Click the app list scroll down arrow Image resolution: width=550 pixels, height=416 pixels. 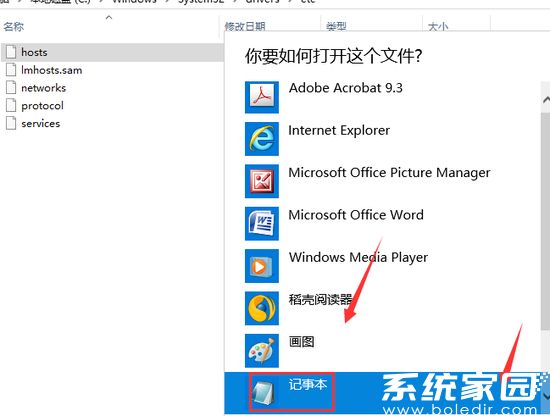click(546, 396)
